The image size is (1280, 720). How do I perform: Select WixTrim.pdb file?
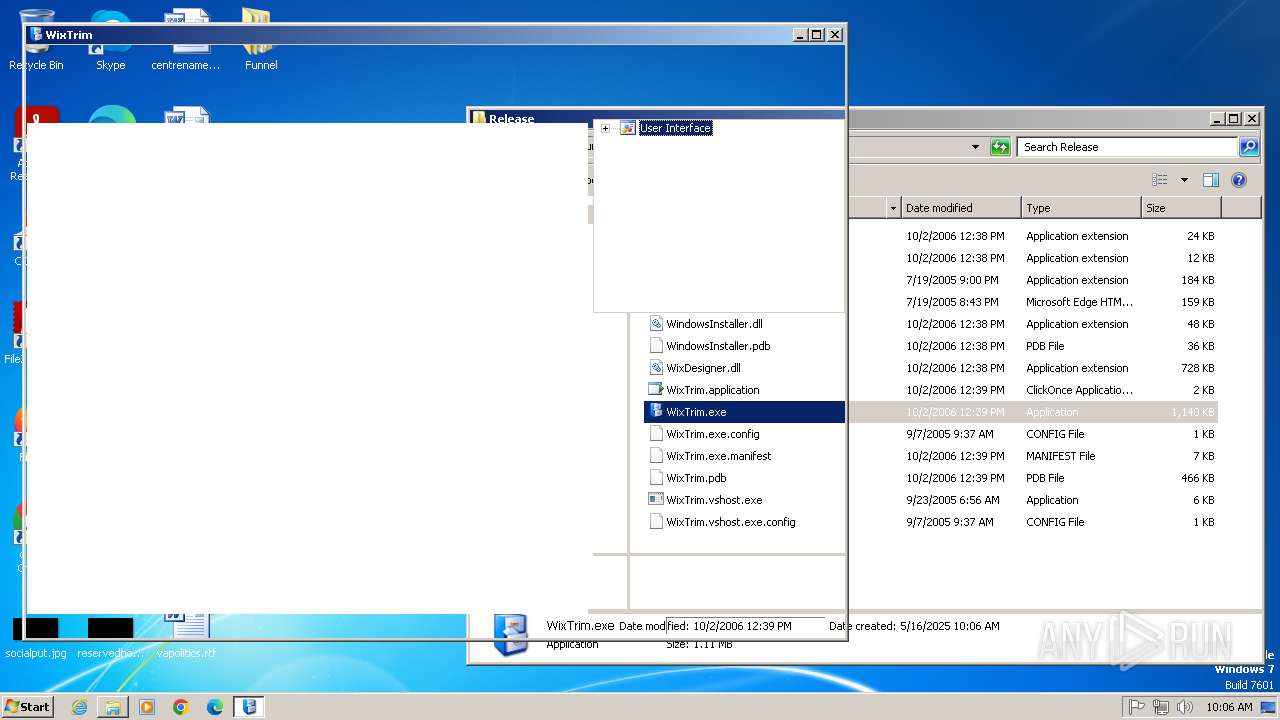pos(696,478)
